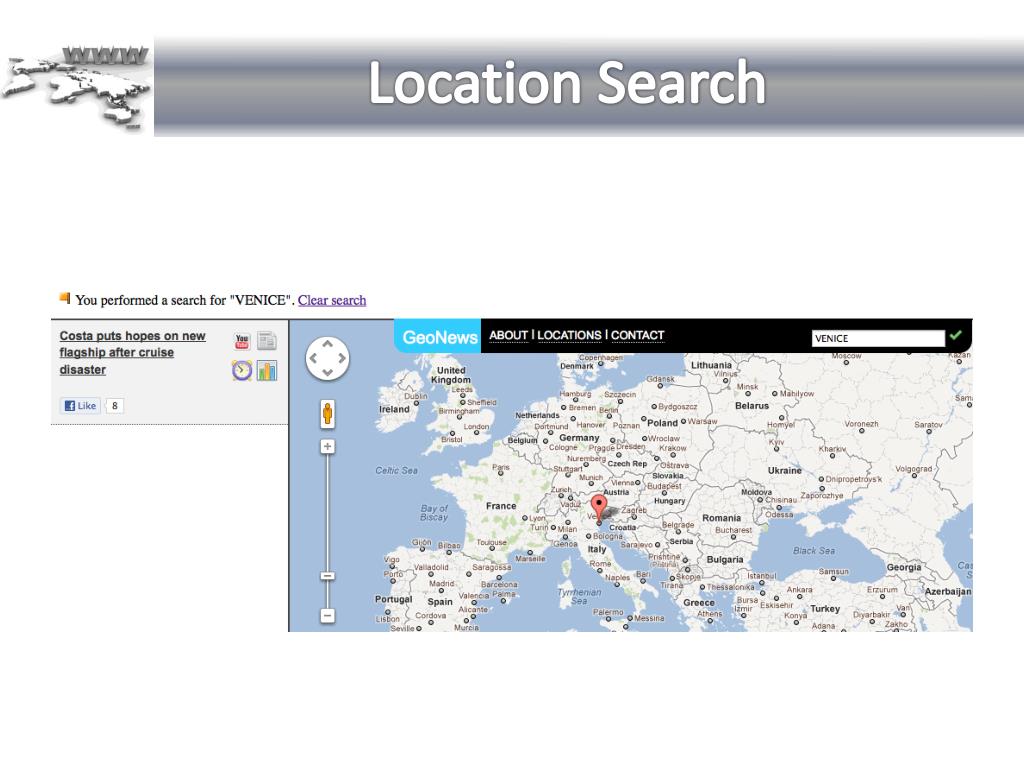Click the Like count showing 8
Screen dimensions: 1024x768
(x=114, y=406)
